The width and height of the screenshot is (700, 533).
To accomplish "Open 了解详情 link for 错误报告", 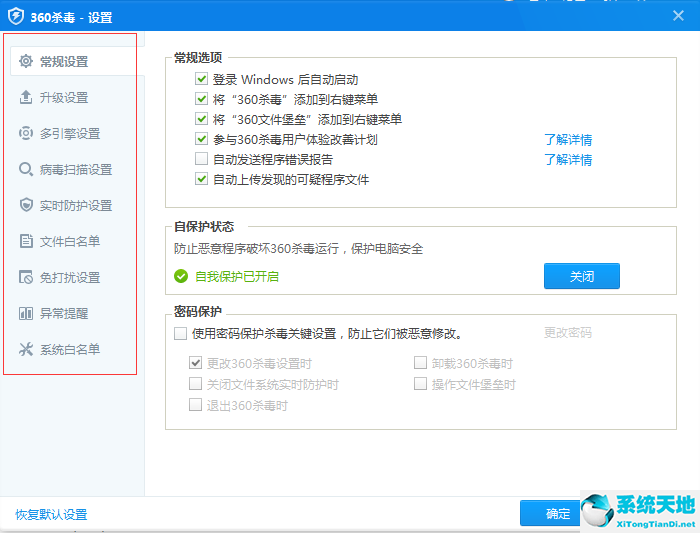I will [x=568, y=160].
